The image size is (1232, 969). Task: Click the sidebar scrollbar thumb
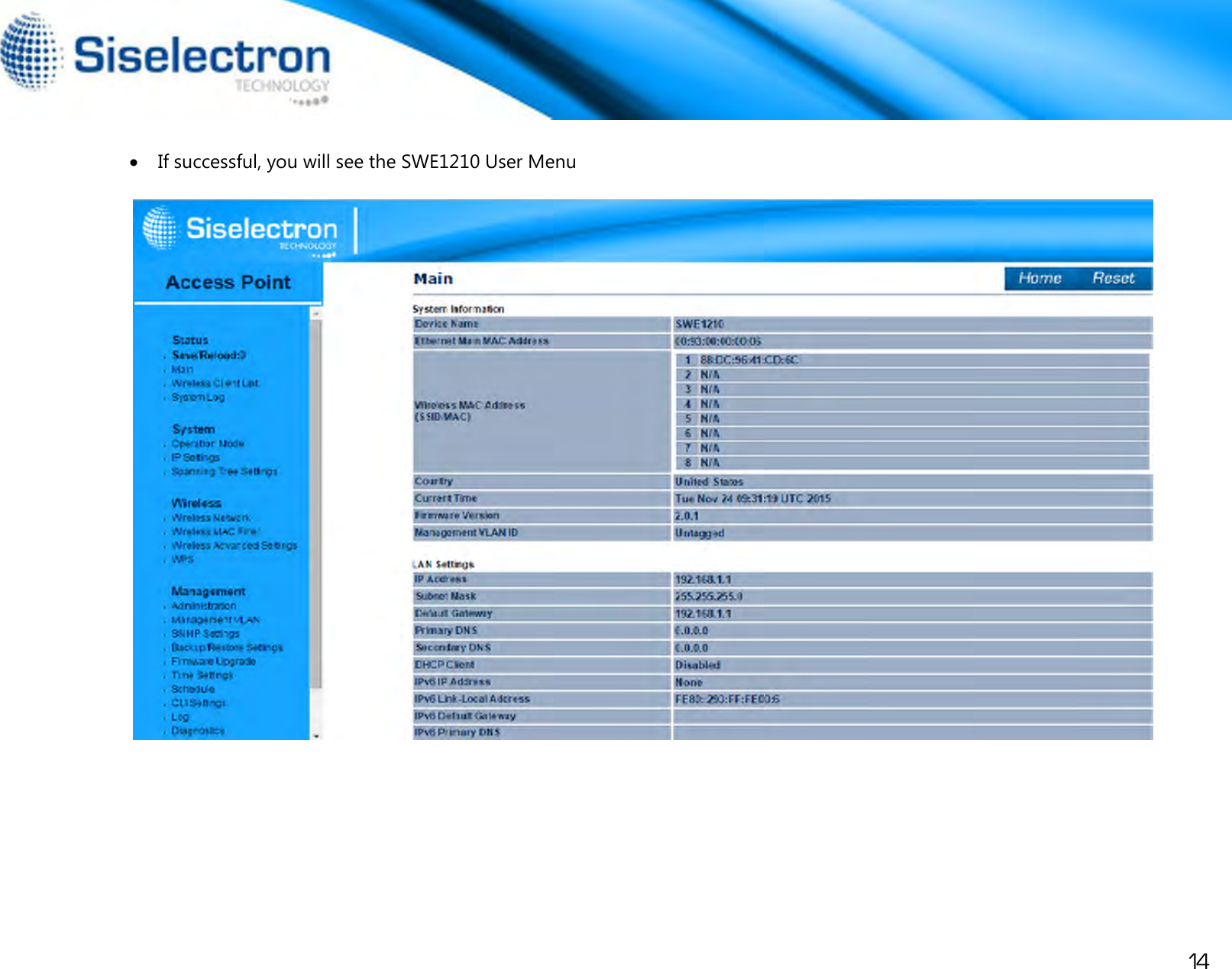coord(316,504)
